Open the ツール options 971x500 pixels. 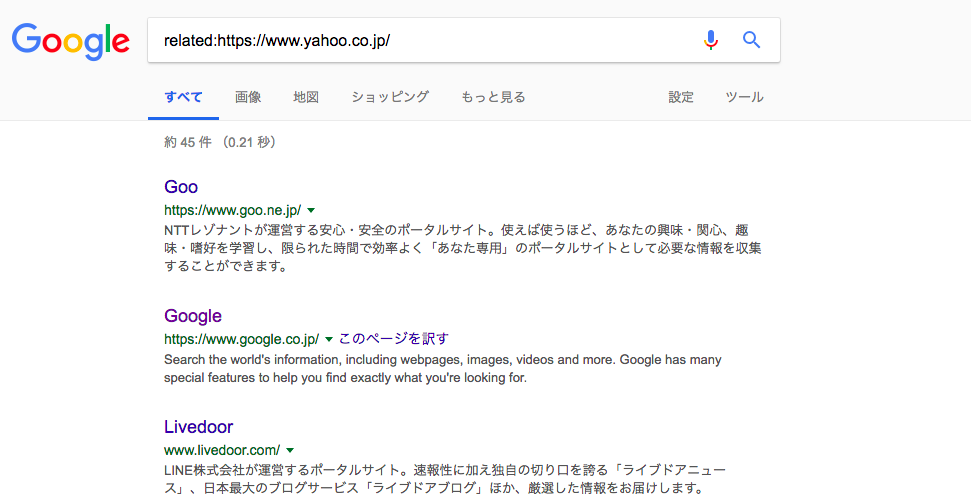click(x=744, y=97)
